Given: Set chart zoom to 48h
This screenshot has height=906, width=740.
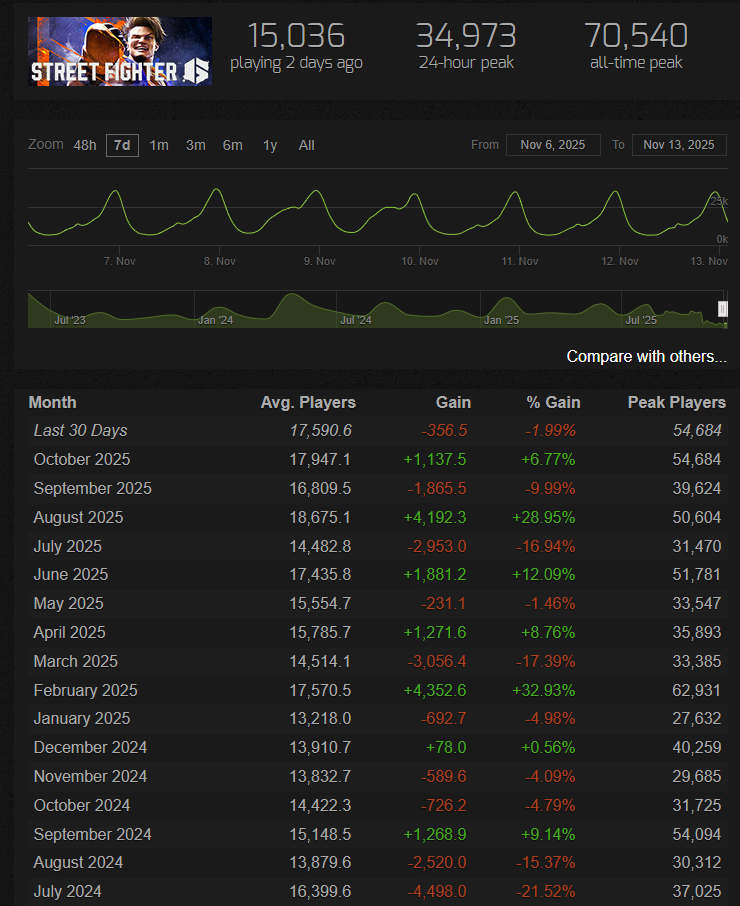Looking at the screenshot, I should point(85,145).
